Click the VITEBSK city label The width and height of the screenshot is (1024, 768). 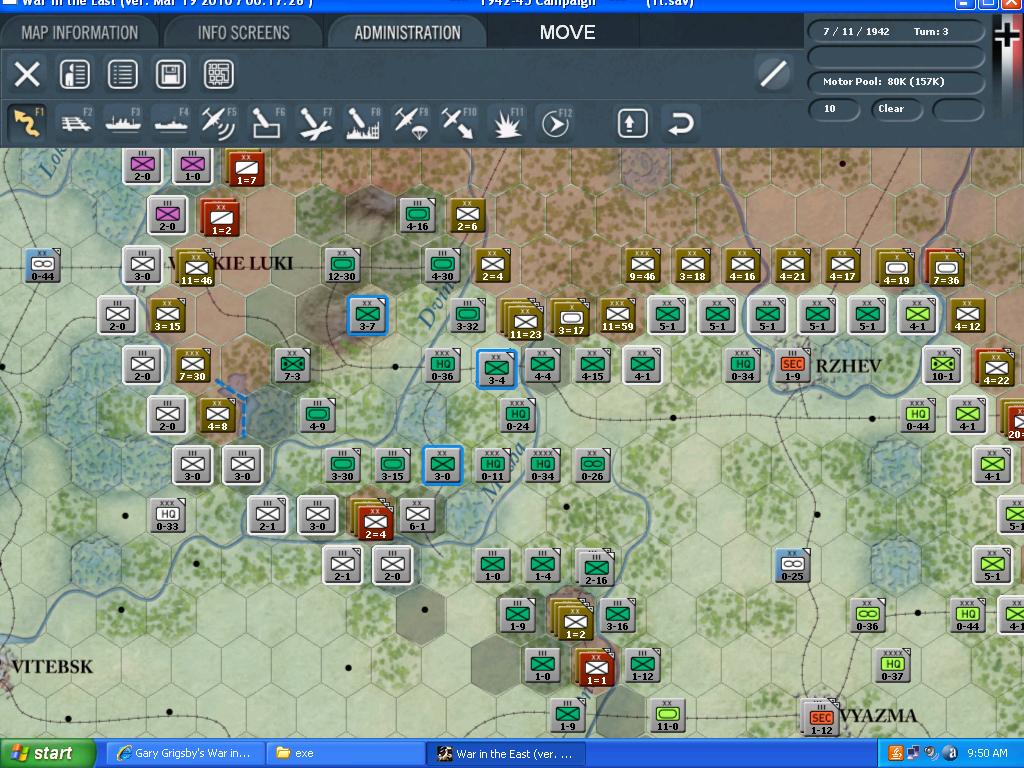pyautogui.click(x=52, y=667)
